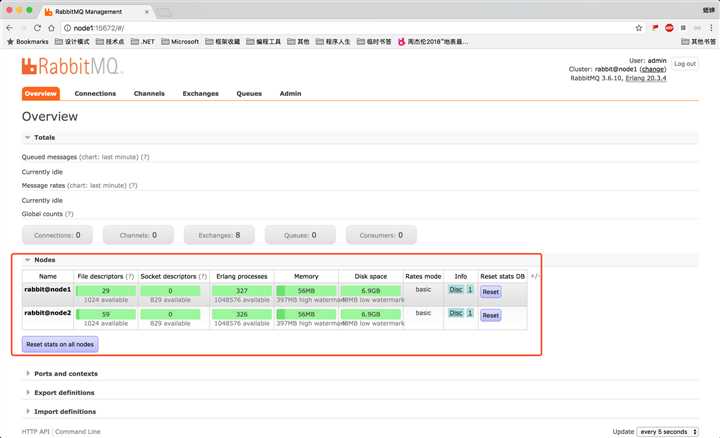Image resolution: width=720 pixels, height=438 pixels.
Task: Open the Erlang 20.3.4 version link
Action: (646, 78)
